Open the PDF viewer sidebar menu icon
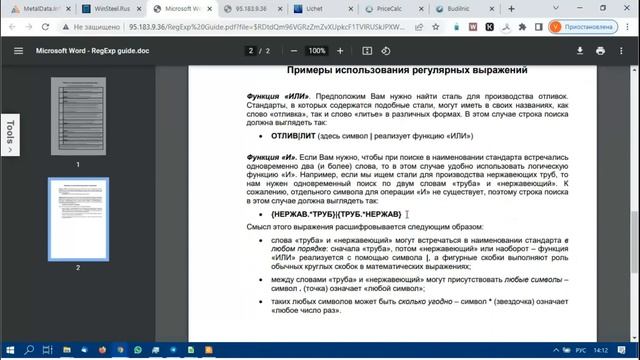This screenshot has height=360, width=640. tap(18, 51)
